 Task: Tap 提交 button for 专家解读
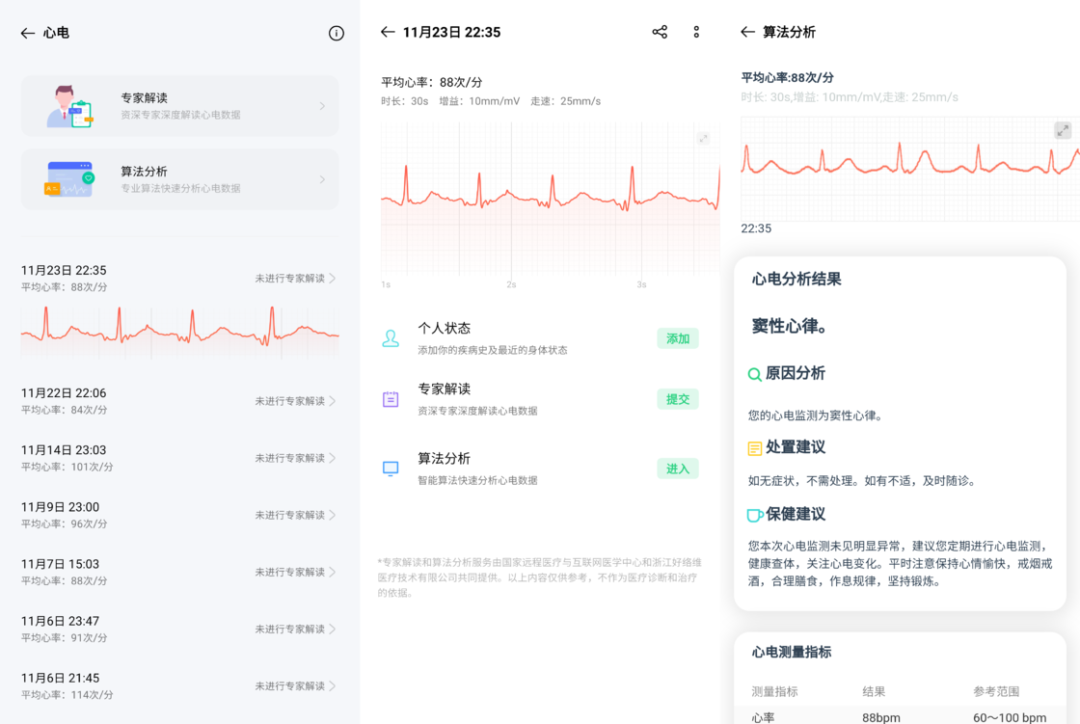point(678,399)
